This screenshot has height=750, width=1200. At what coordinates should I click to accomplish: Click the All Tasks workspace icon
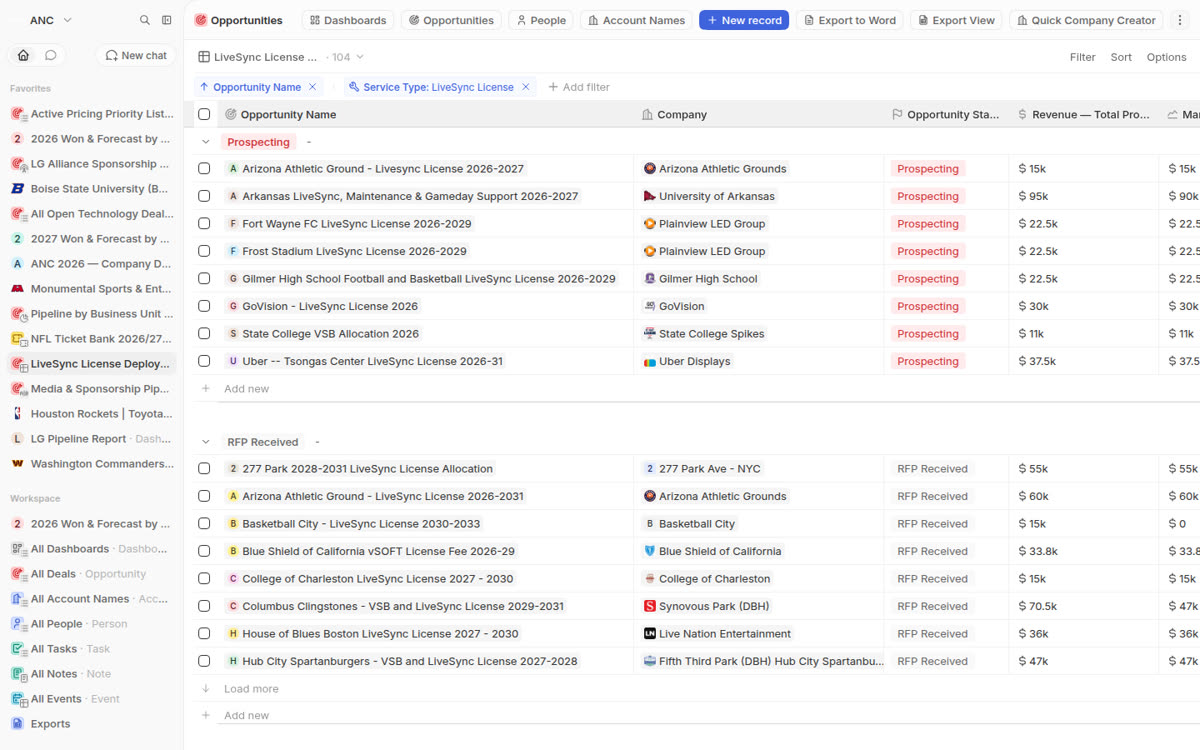point(17,648)
